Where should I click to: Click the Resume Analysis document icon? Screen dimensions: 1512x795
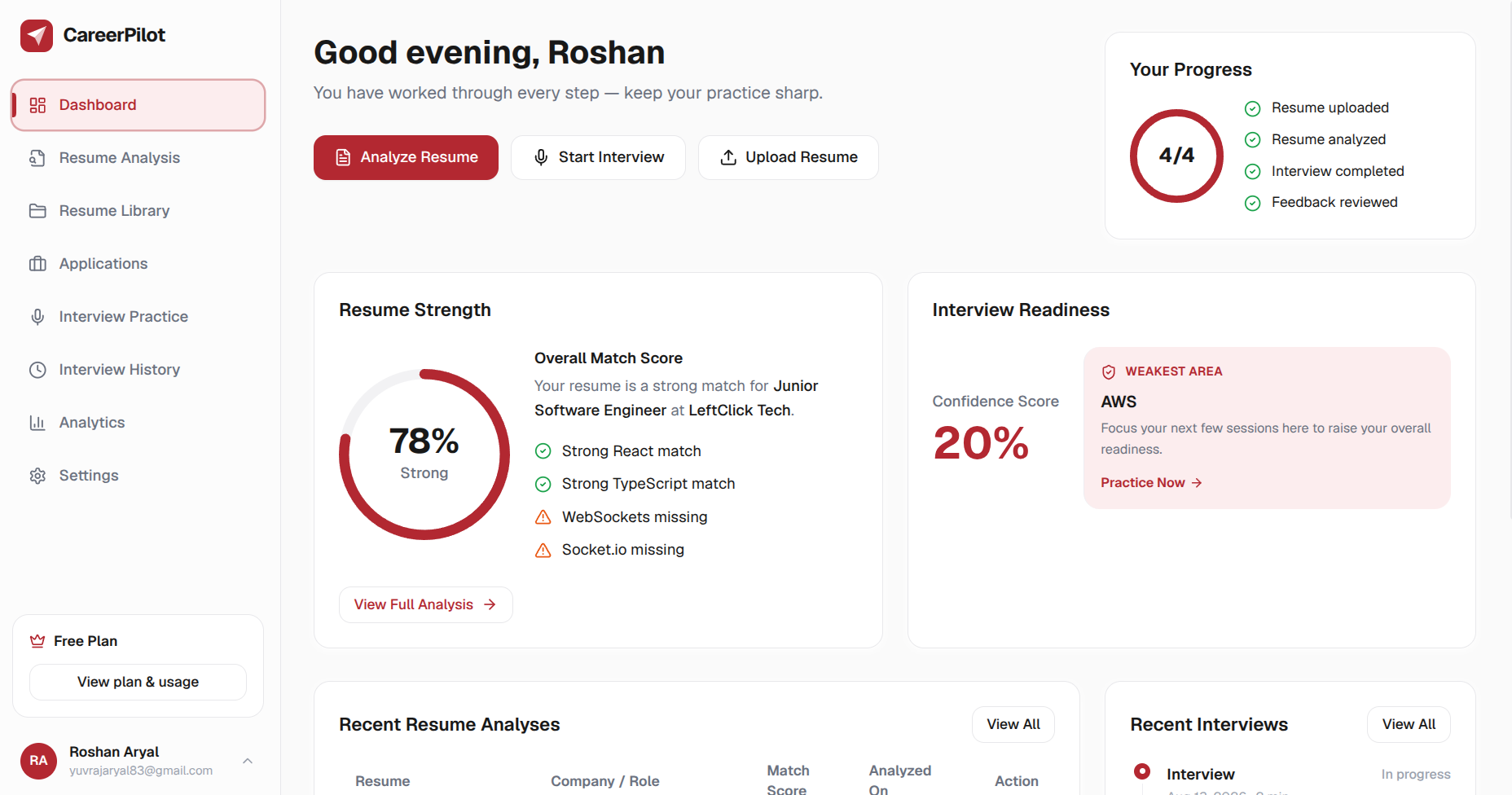coord(37,158)
